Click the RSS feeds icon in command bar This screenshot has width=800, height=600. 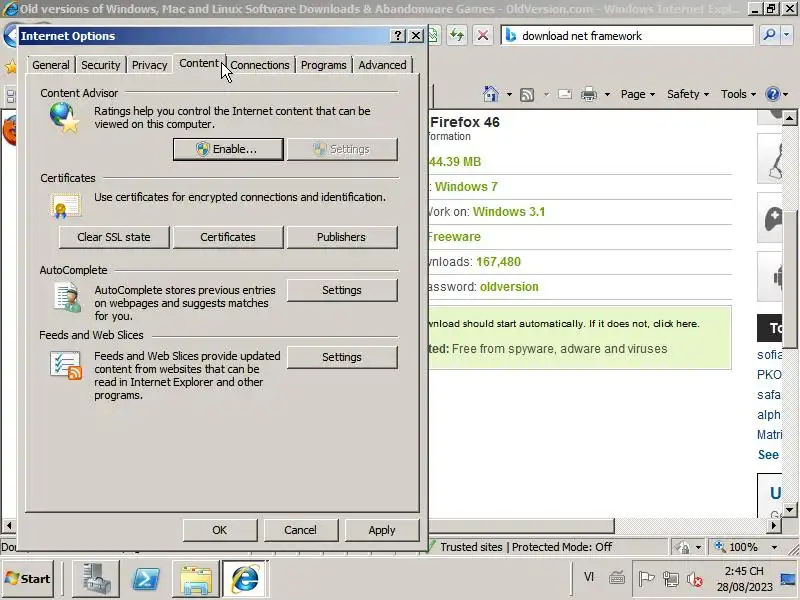527,94
